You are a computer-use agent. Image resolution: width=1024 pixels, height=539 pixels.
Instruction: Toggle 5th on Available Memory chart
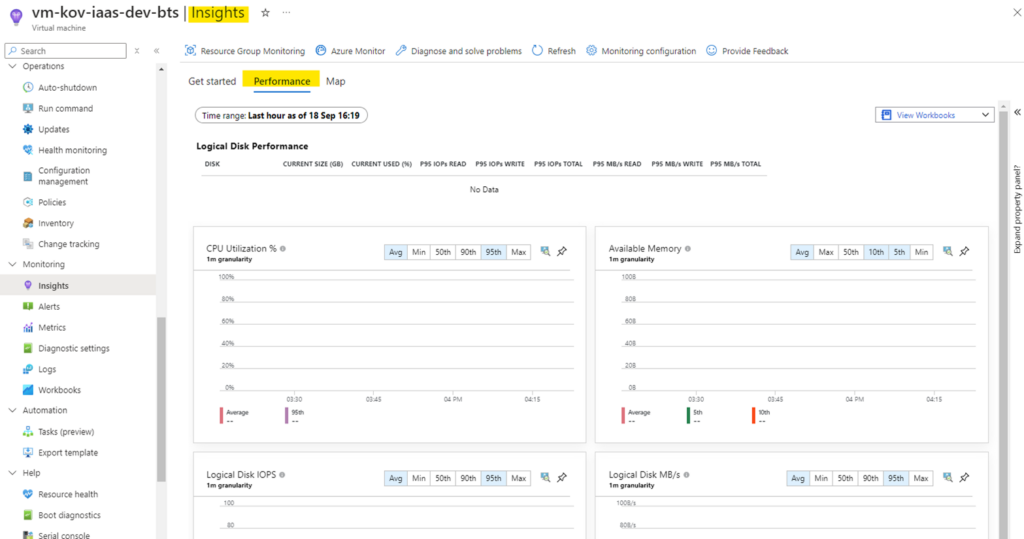[x=899, y=252]
